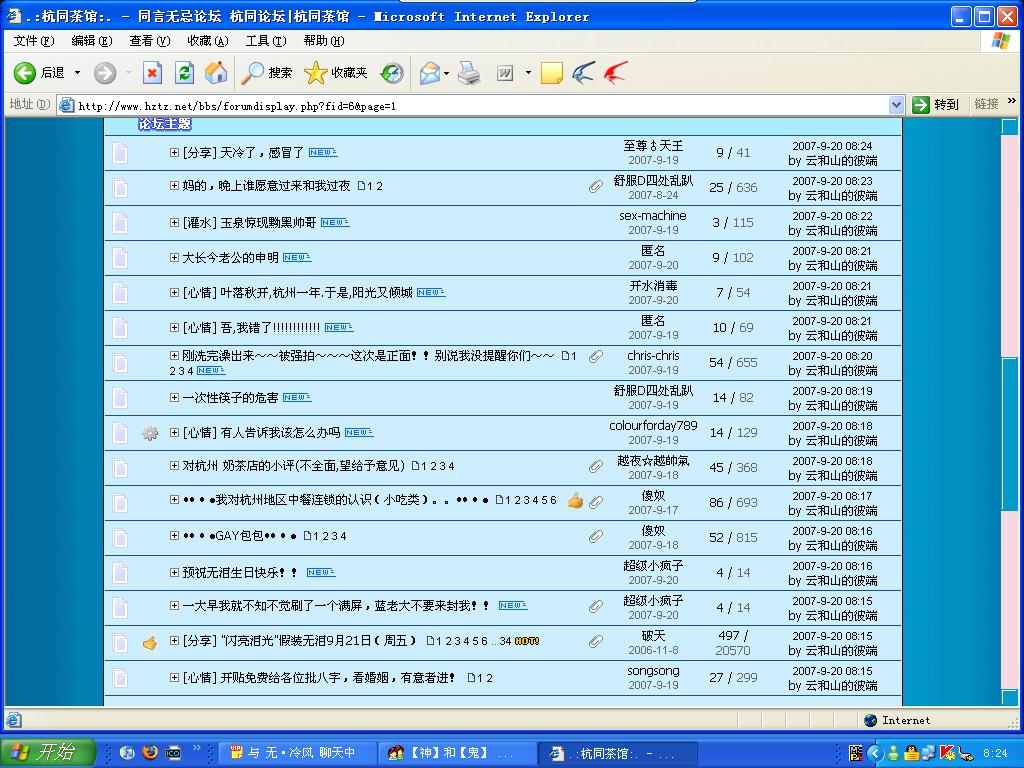Open author link chris-chris
Screen dimensions: 1024x768
pos(653,355)
